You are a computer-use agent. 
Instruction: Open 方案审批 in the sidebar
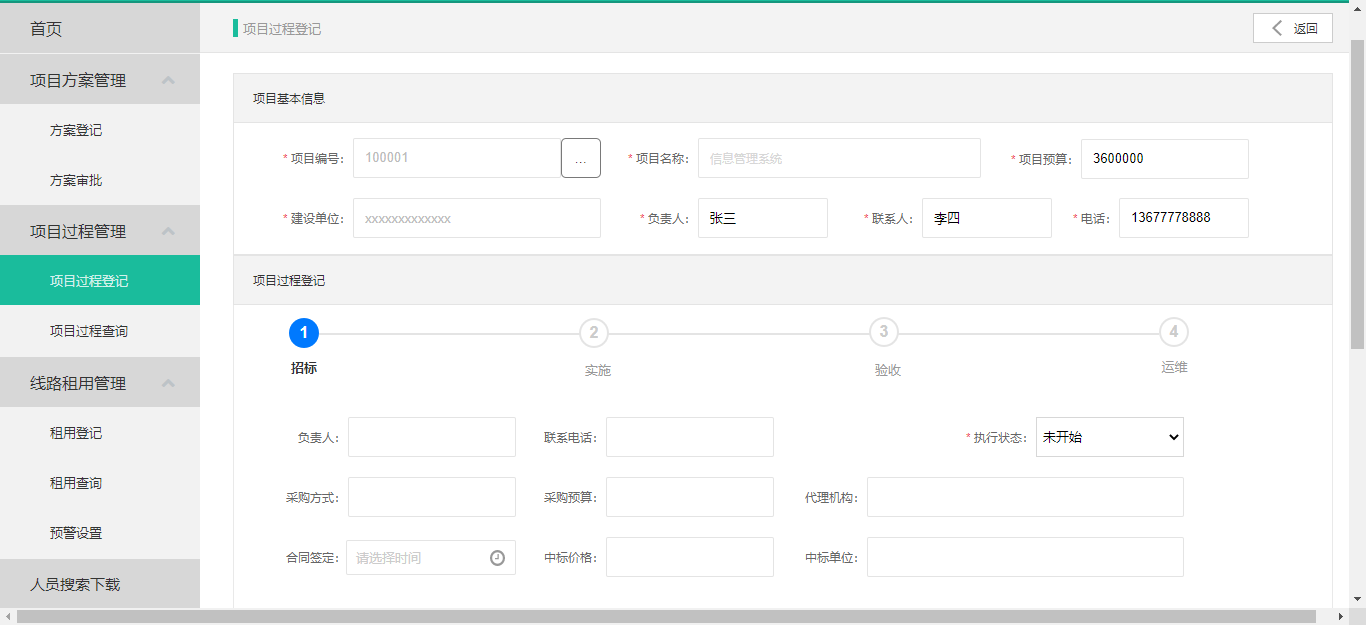coord(100,180)
